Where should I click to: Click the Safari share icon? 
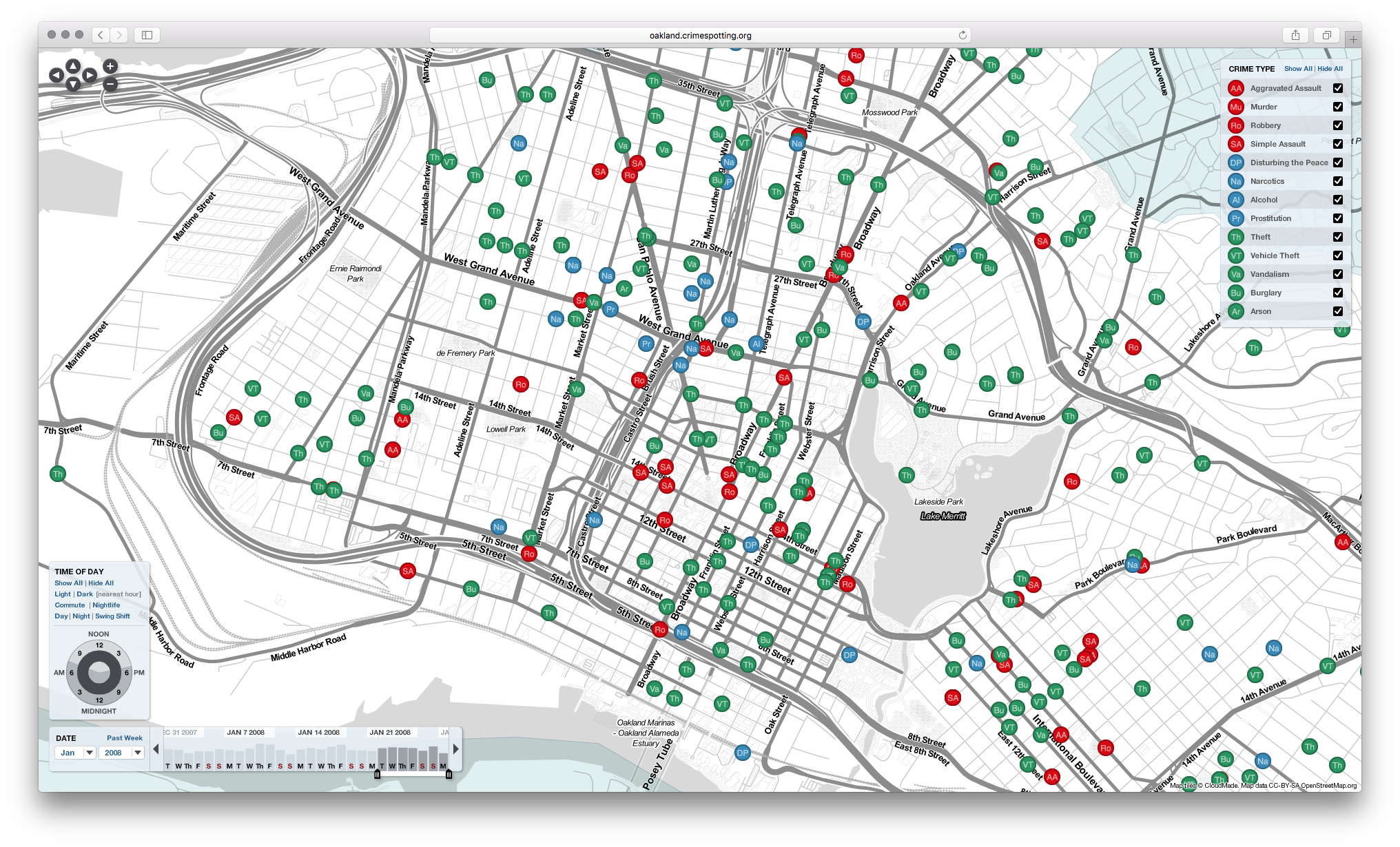pyautogui.click(x=1295, y=35)
